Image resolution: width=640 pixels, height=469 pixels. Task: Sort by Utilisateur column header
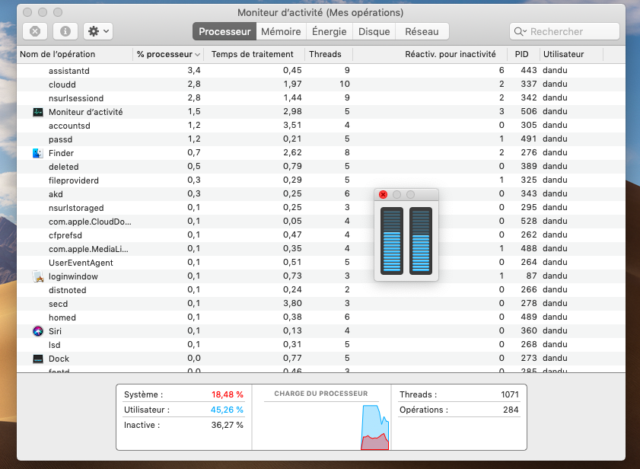pos(571,54)
